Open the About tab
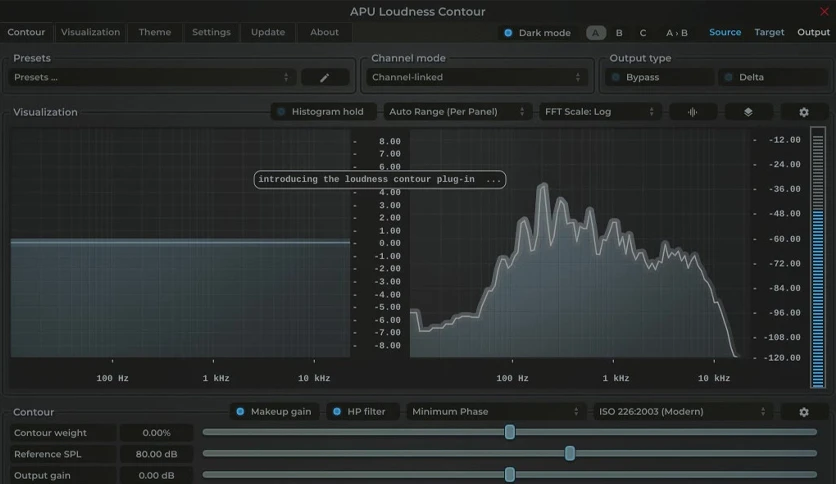The width and height of the screenshot is (836, 484). [324, 32]
